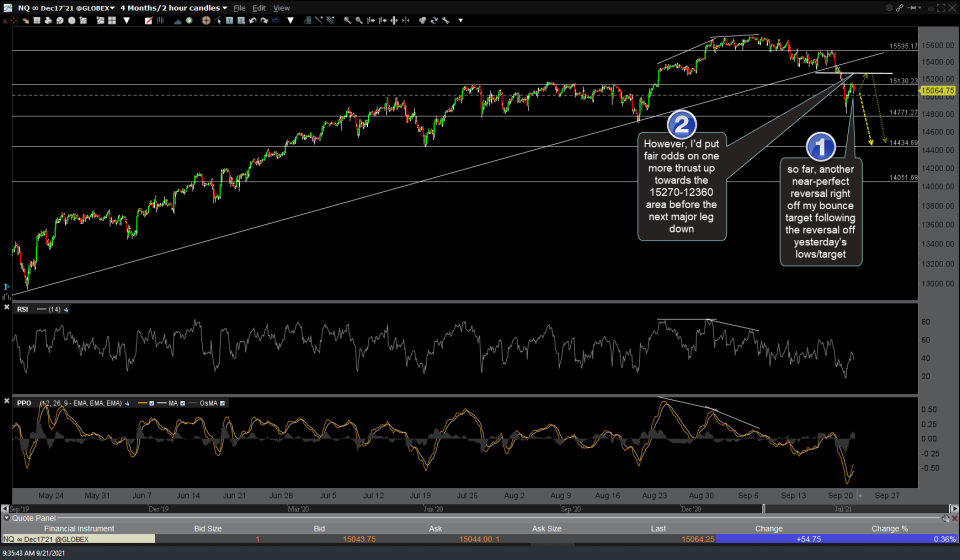
Task: Click the zoom in magnifier icon
Action: pyautogui.click(x=347, y=20)
